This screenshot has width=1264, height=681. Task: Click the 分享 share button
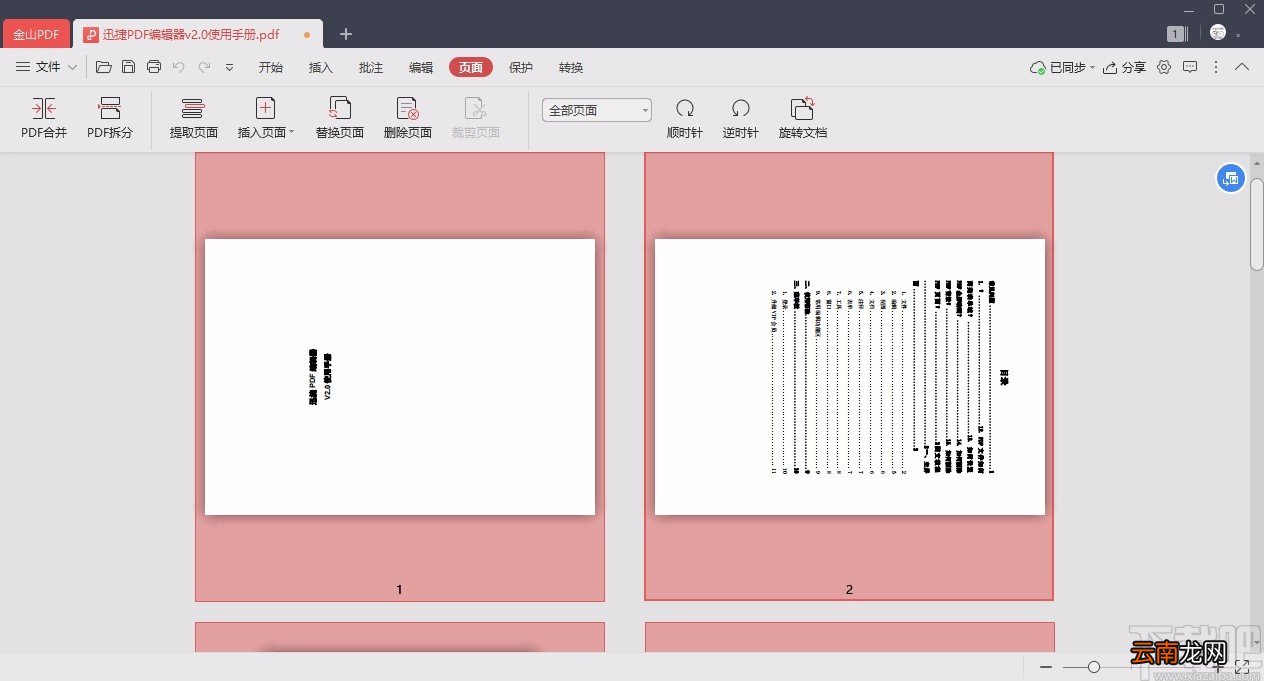click(x=1126, y=67)
